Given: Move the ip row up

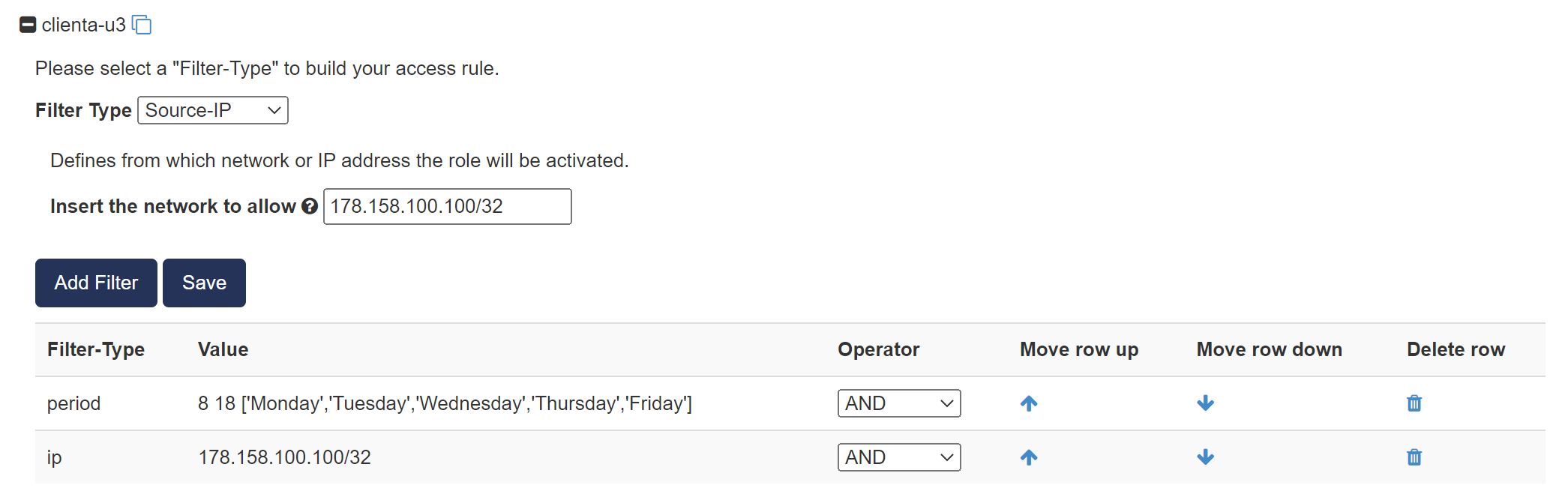Looking at the screenshot, I should pyautogui.click(x=1029, y=457).
